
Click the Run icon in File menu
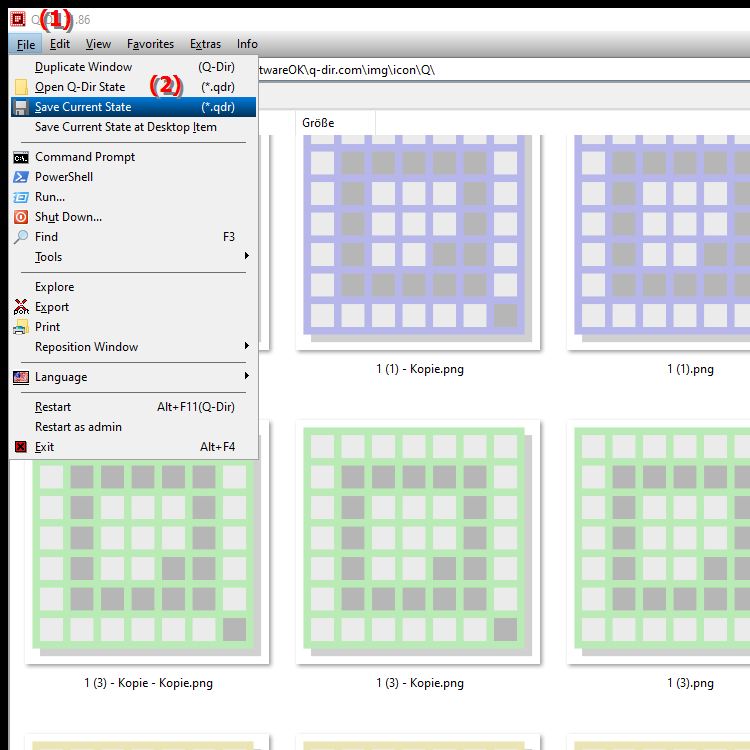(21, 197)
